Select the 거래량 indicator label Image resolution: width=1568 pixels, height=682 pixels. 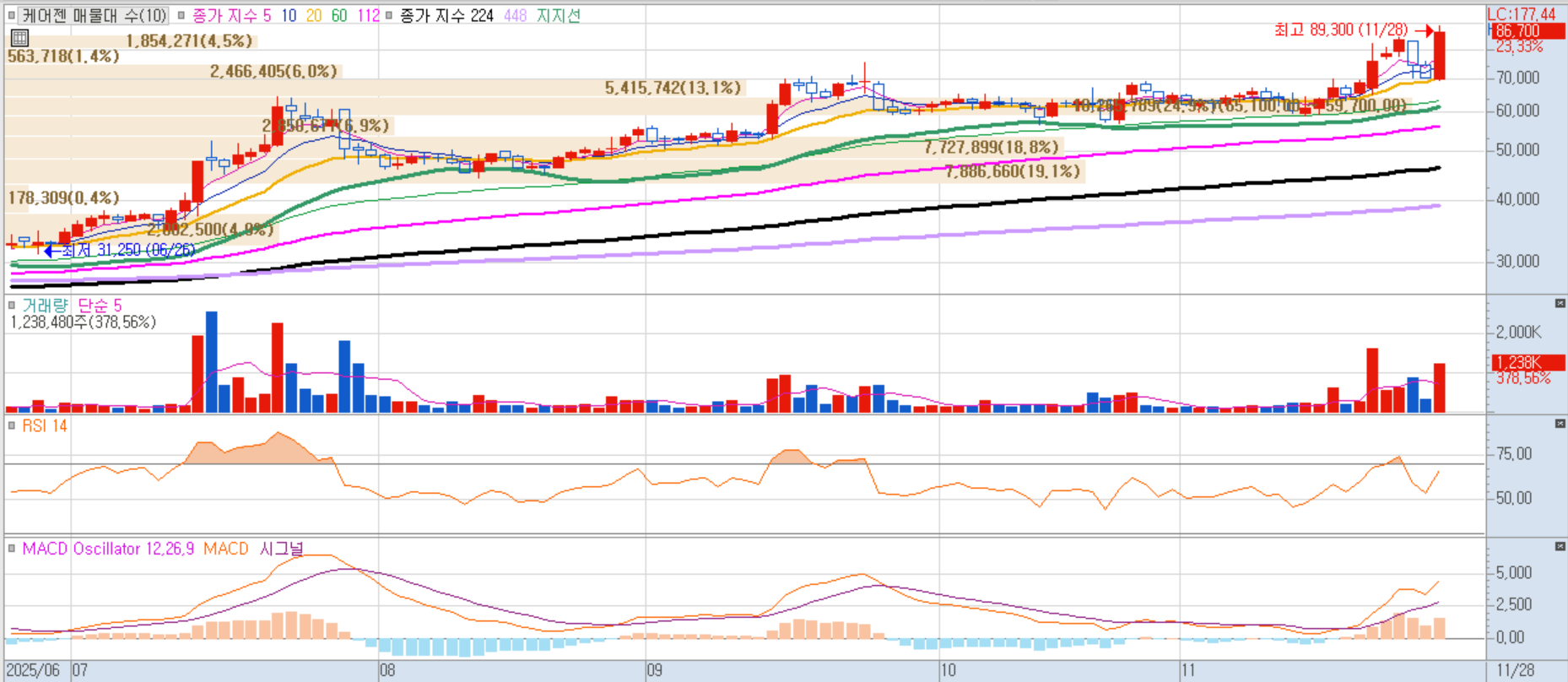coord(45,305)
